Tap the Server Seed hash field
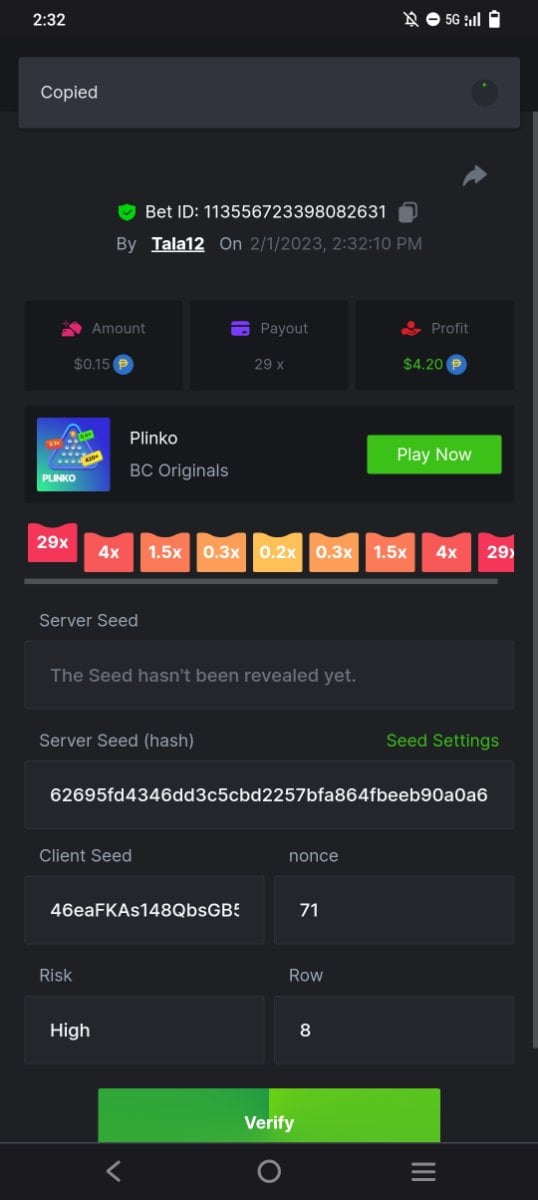Viewport: 538px width, 1200px height. point(269,795)
